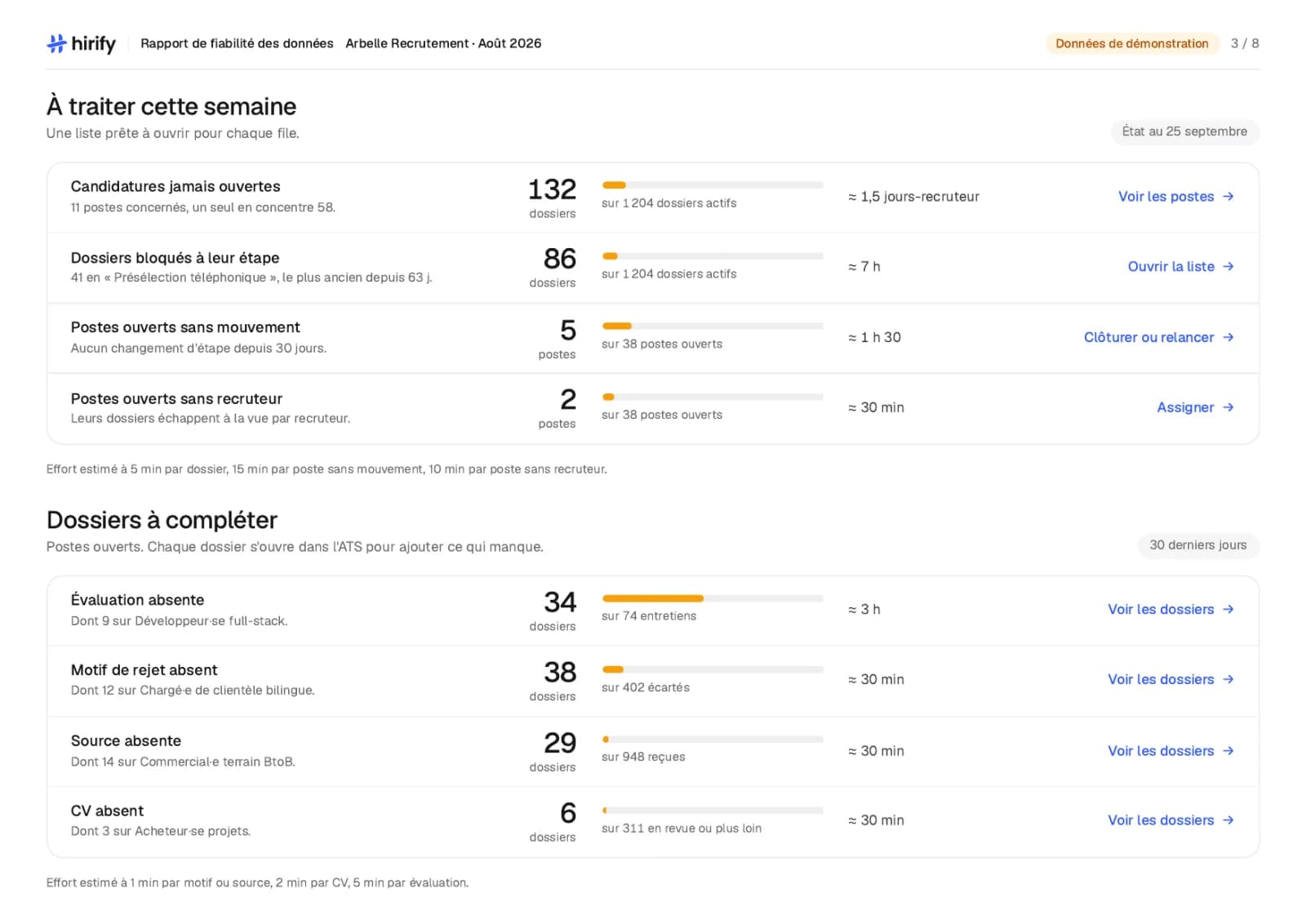The width and height of the screenshot is (1306, 924).
Task: Select the "≈ 1,5 jours-recruteur" effort estimate
Action: point(913,197)
